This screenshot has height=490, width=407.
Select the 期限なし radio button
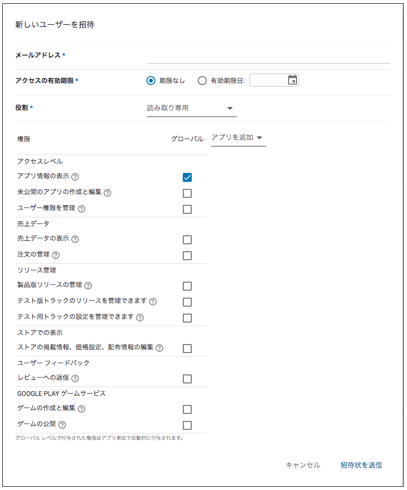click(x=151, y=81)
